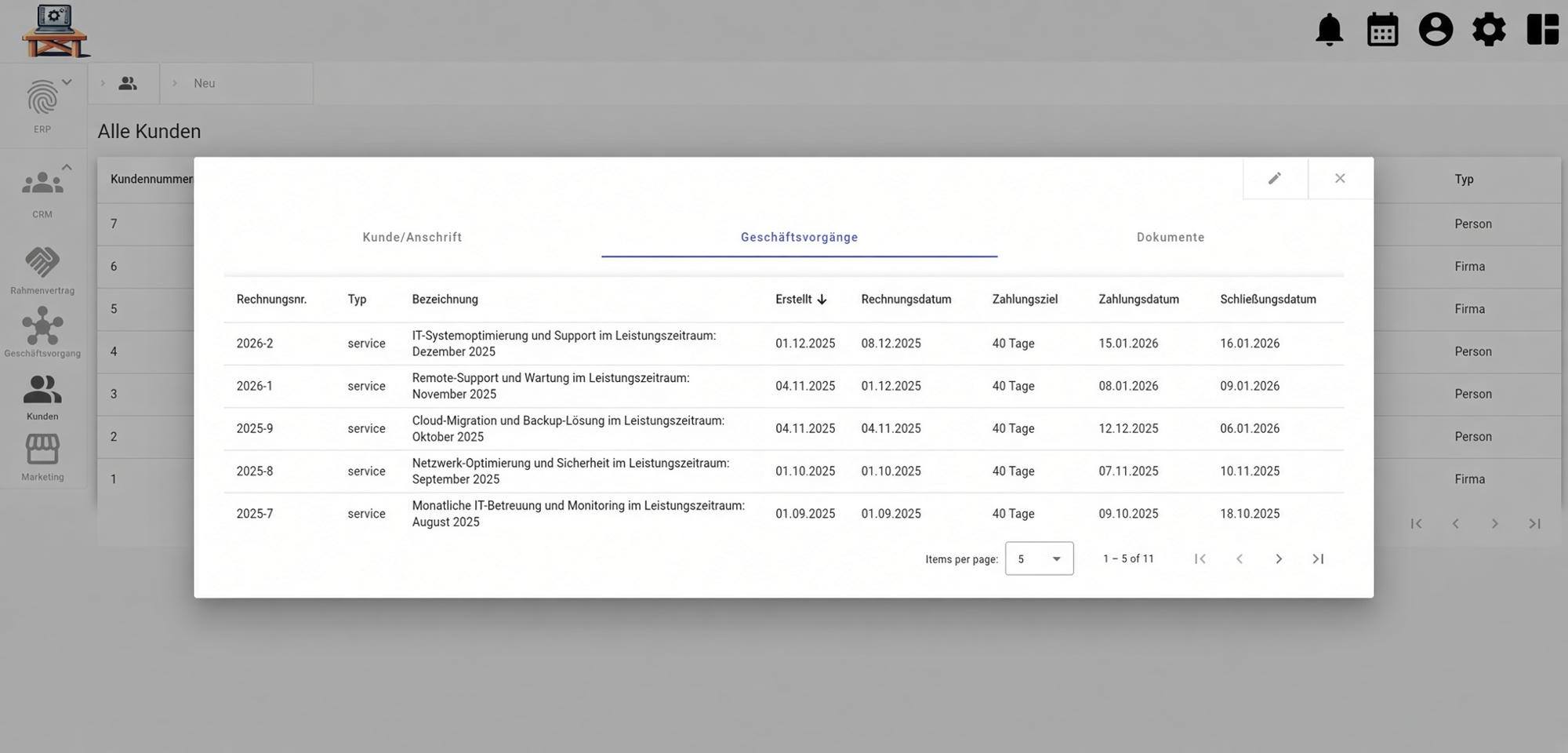Image resolution: width=1568 pixels, height=753 pixels.
Task: Click the Monatliche IT-Betreuung description
Action: (x=579, y=514)
